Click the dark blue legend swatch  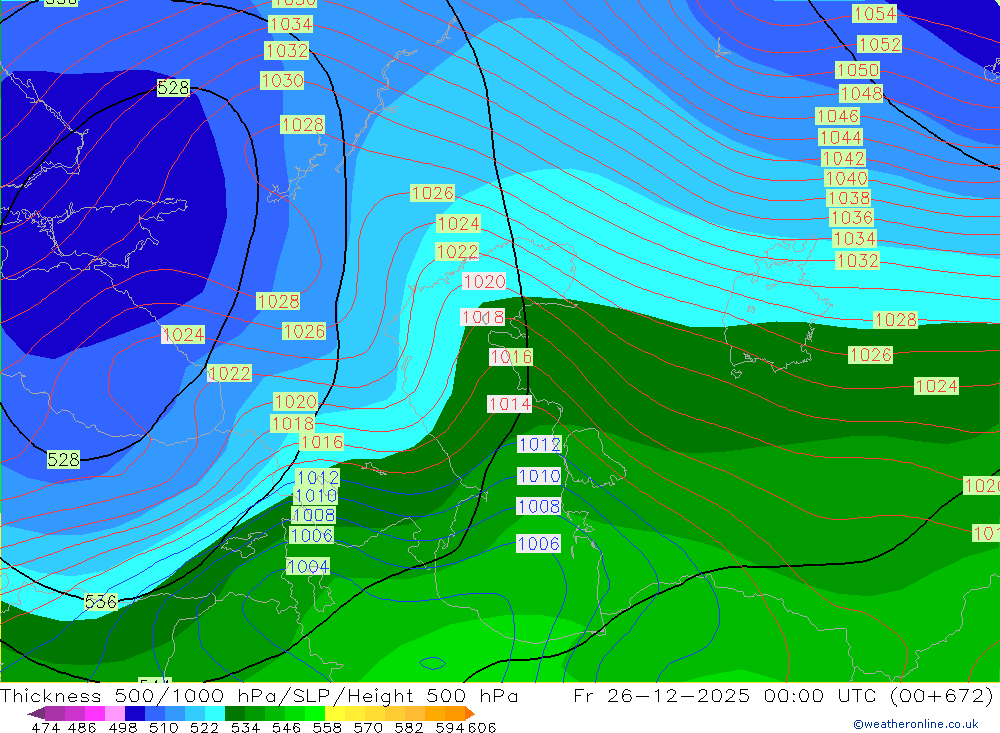click(x=135, y=713)
